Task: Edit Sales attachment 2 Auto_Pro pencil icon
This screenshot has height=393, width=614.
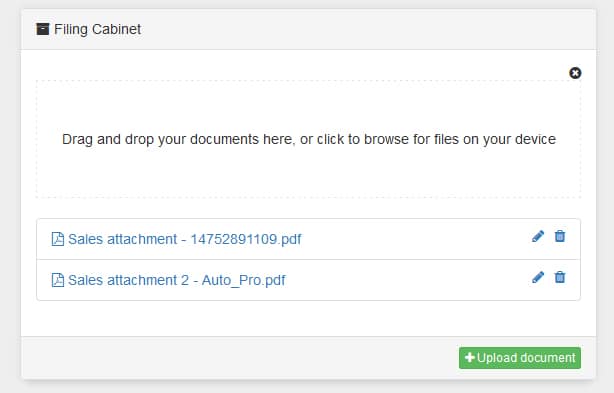Action: pyautogui.click(x=538, y=277)
